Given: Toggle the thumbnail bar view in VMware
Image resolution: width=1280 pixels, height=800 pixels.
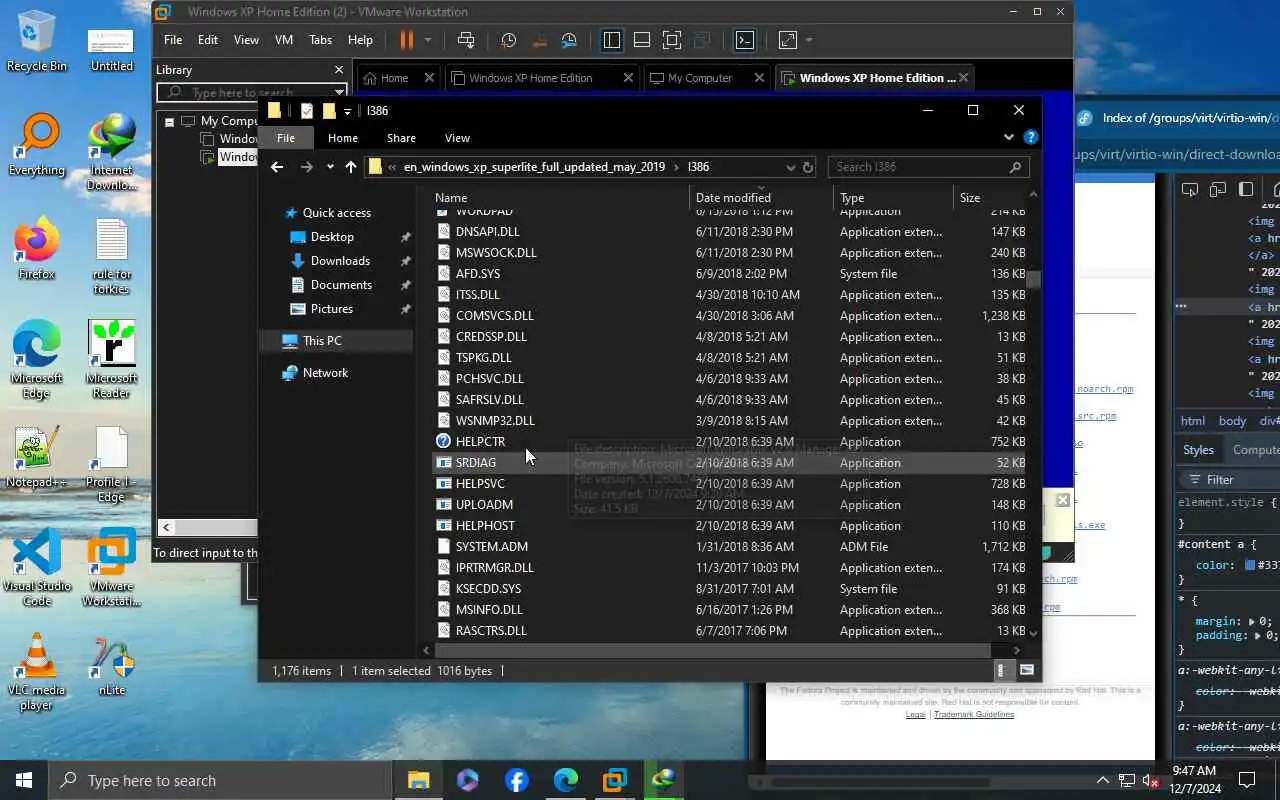Looking at the screenshot, I should pyautogui.click(x=642, y=40).
